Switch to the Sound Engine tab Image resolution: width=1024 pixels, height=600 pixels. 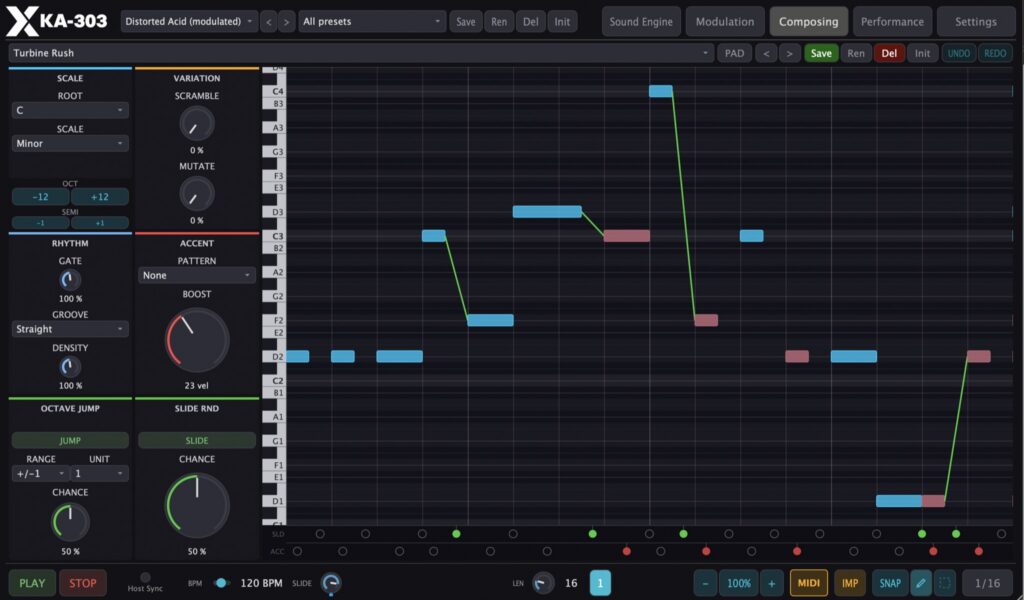tap(641, 22)
